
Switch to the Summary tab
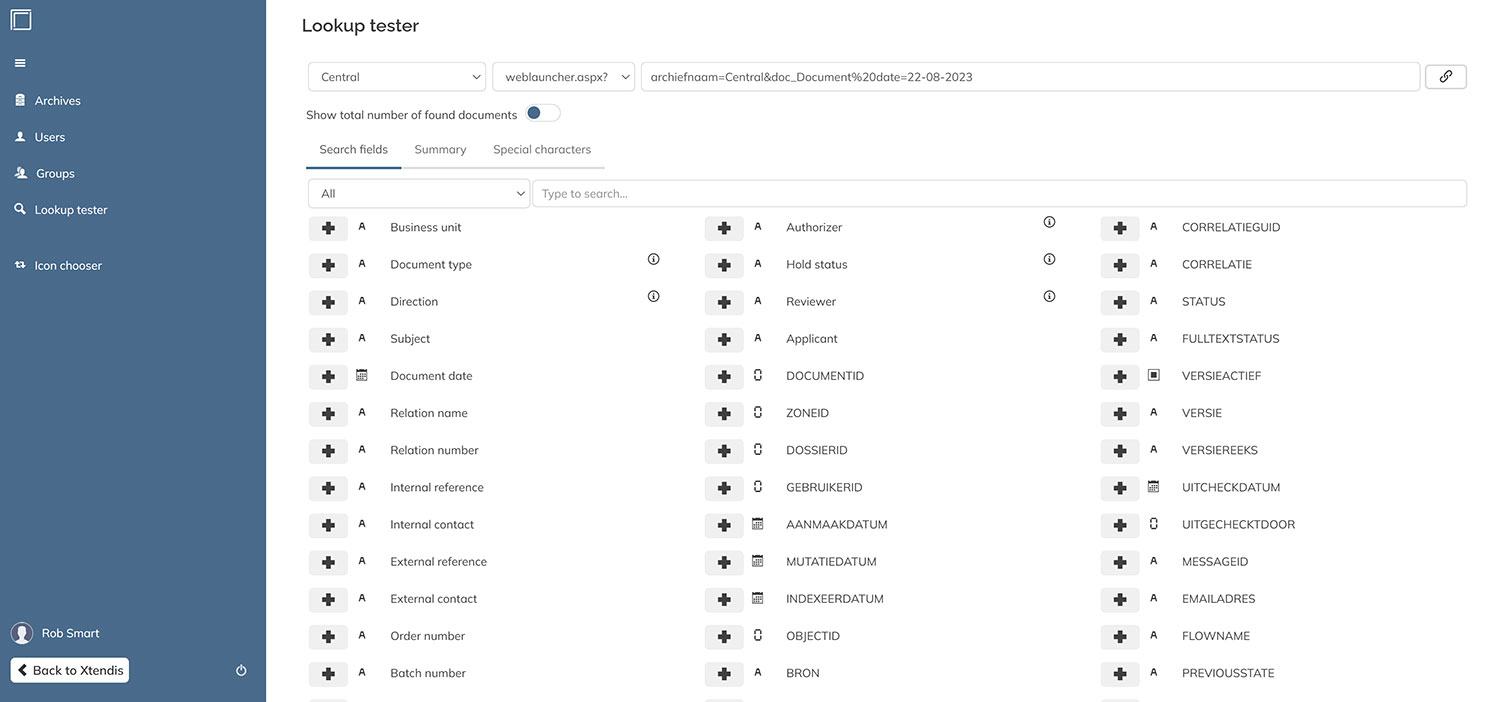(440, 150)
